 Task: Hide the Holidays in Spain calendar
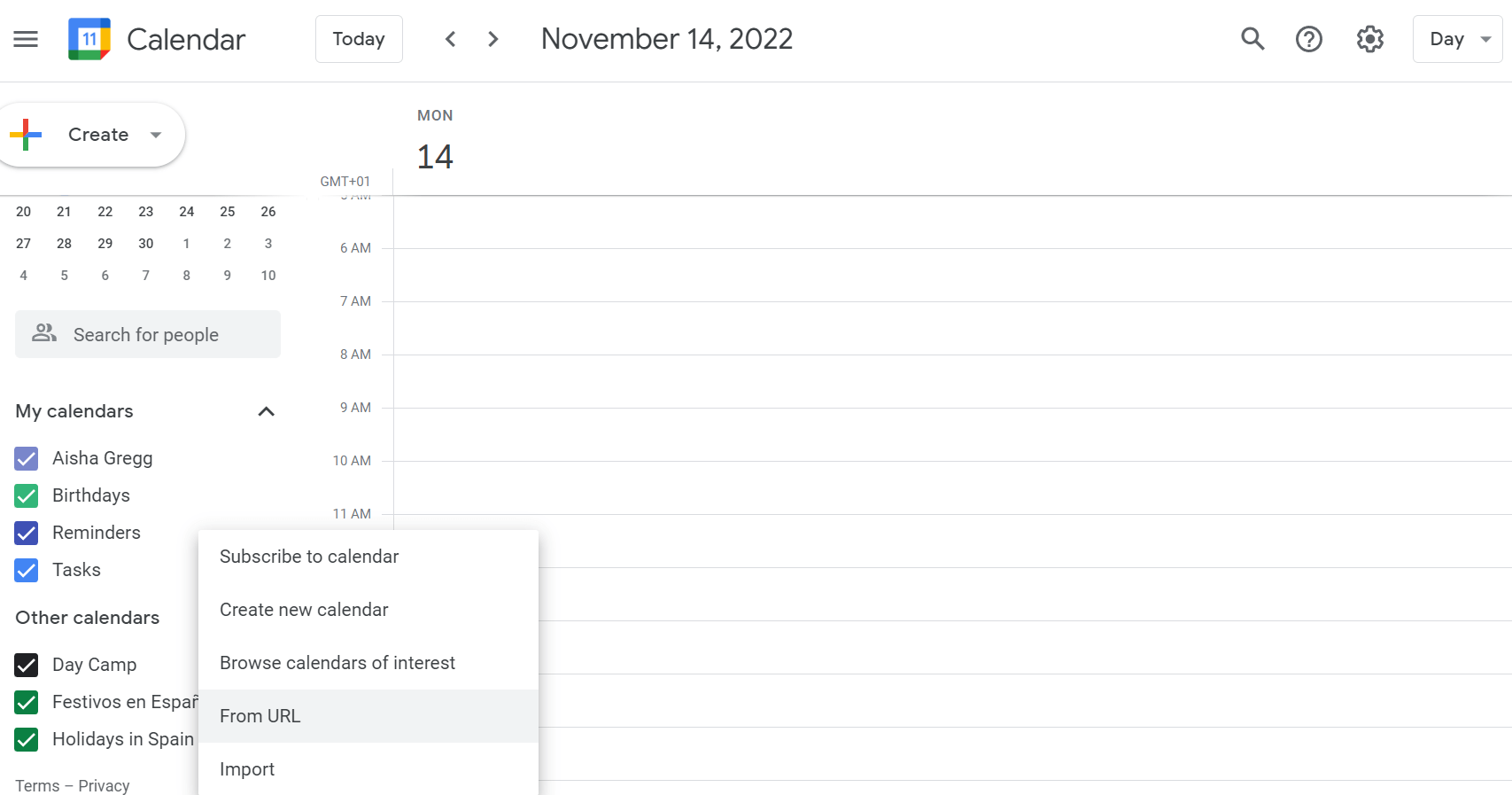tap(27, 739)
